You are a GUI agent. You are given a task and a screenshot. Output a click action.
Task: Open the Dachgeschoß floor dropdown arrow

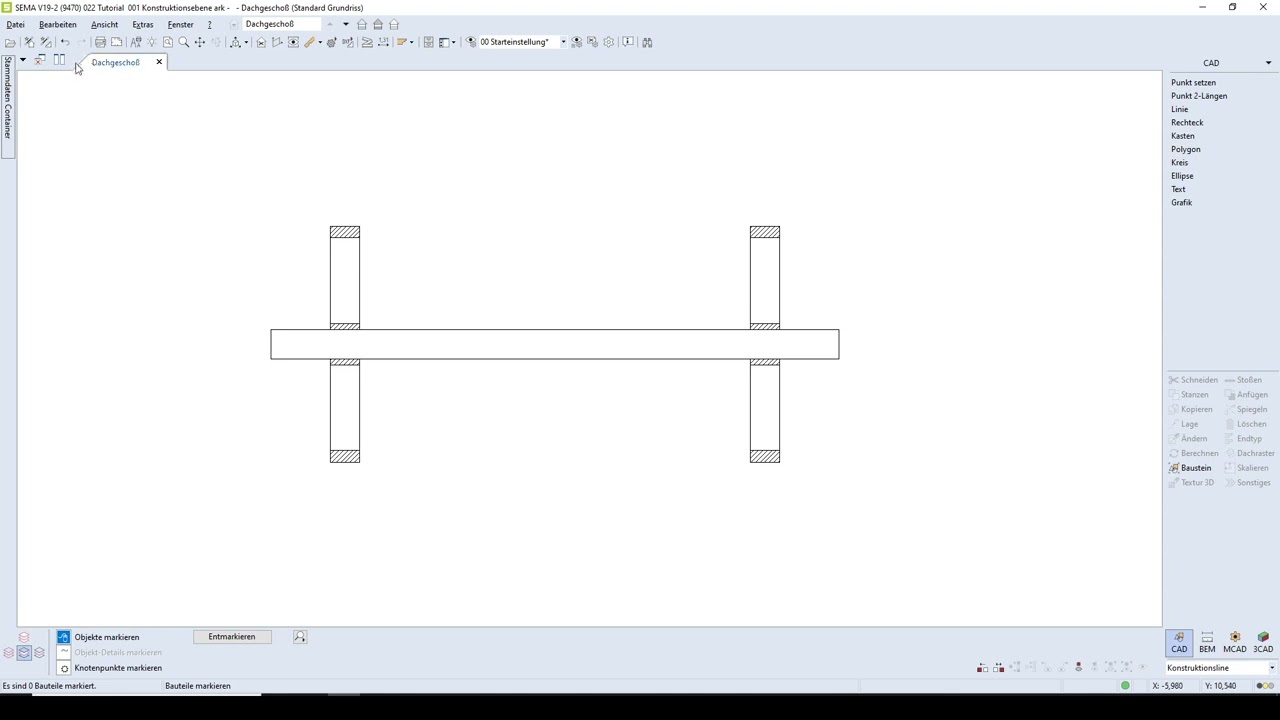point(346,24)
